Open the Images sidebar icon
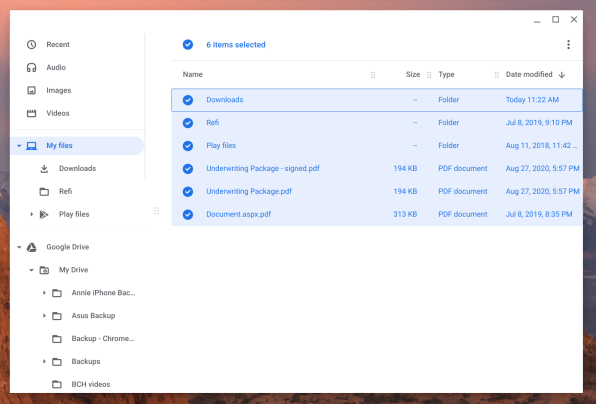Image resolution: width=596 pixels, height=404 pixels. point(32,90)
